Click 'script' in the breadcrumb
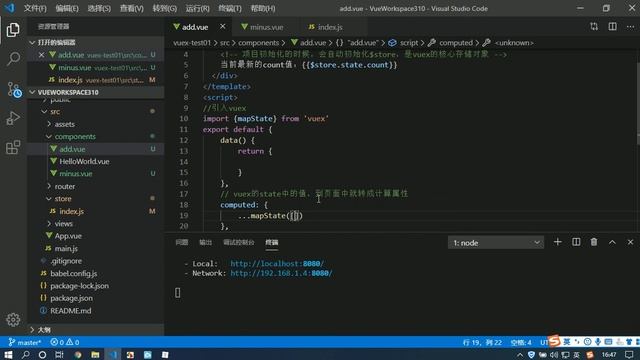This screenshot has height=360, width=640. tap(409, 42)
